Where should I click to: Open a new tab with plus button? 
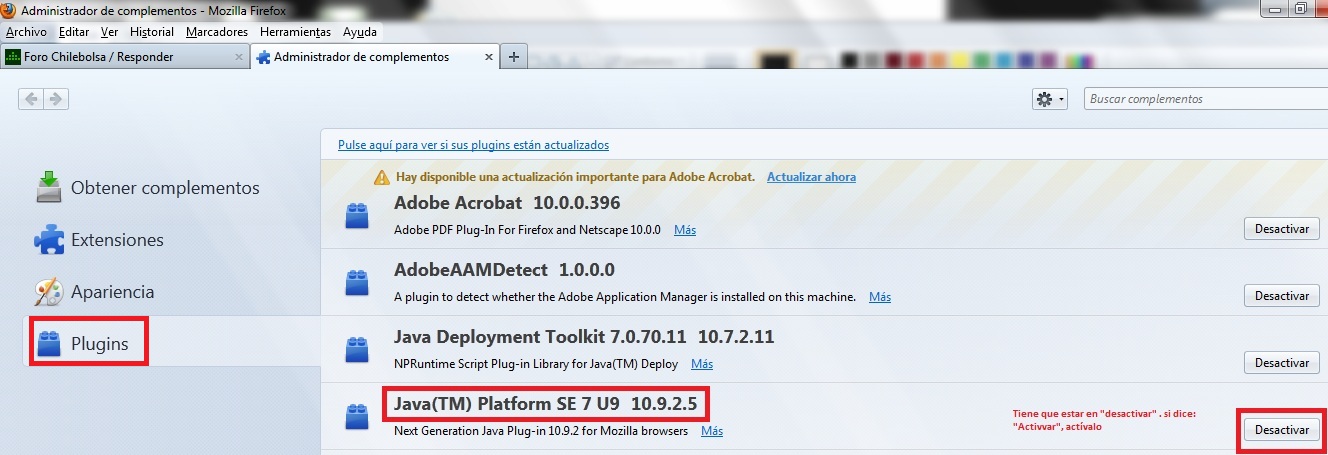513,57
